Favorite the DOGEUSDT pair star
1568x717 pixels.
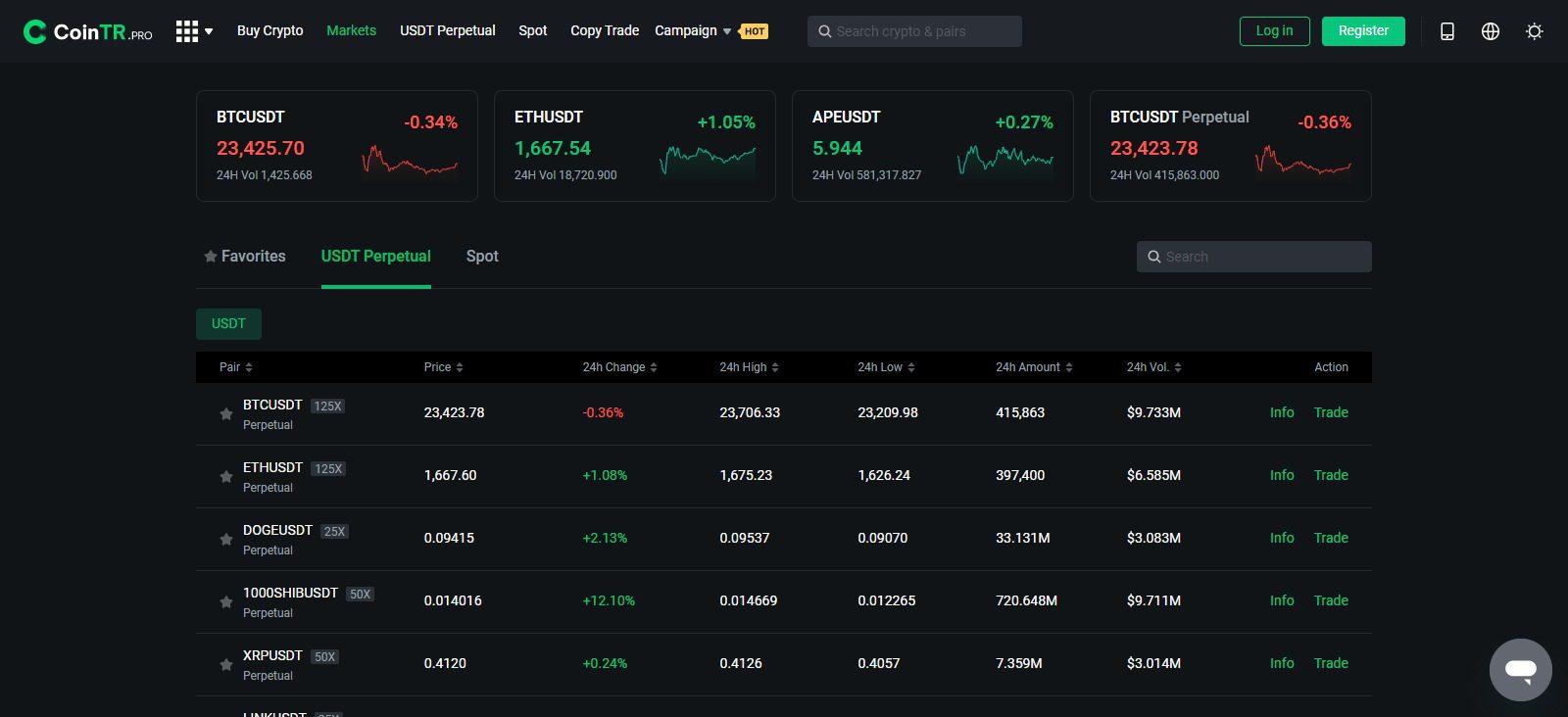pyautogui.click(x=226, y=539)
